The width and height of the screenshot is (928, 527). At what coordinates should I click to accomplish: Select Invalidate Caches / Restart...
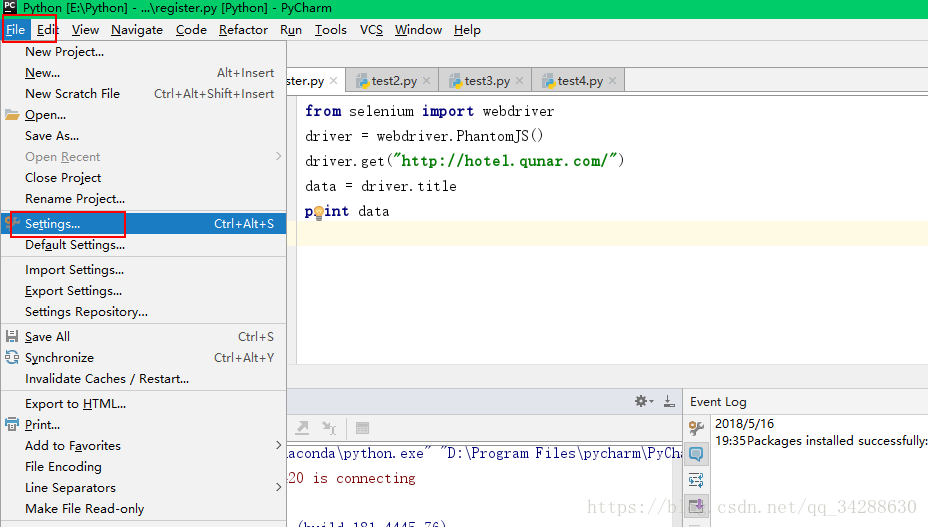pyautogui.click(x=144, y=378)
